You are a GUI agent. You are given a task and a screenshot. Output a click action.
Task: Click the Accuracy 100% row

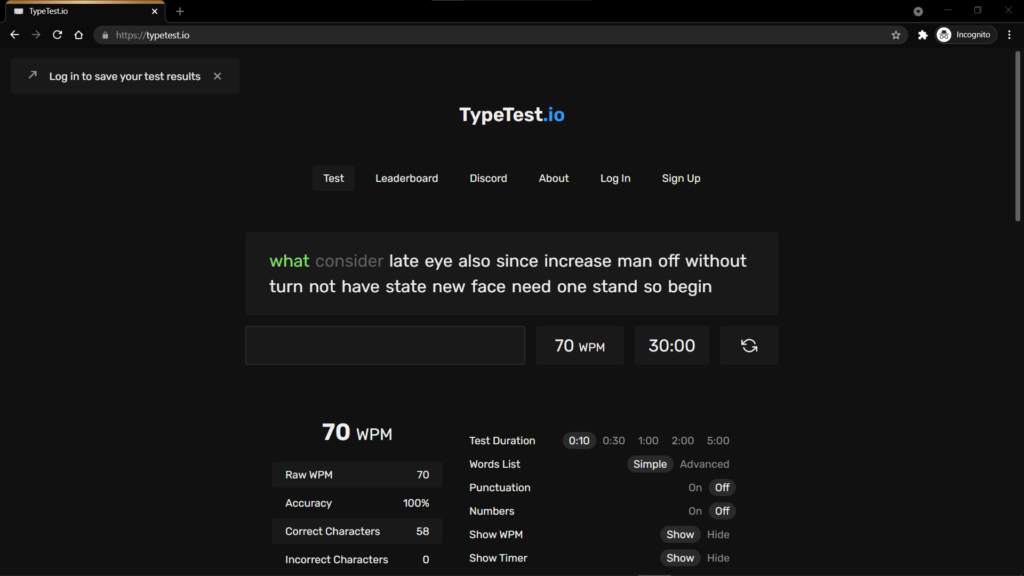pyautogui.click(x=357, y=504)
